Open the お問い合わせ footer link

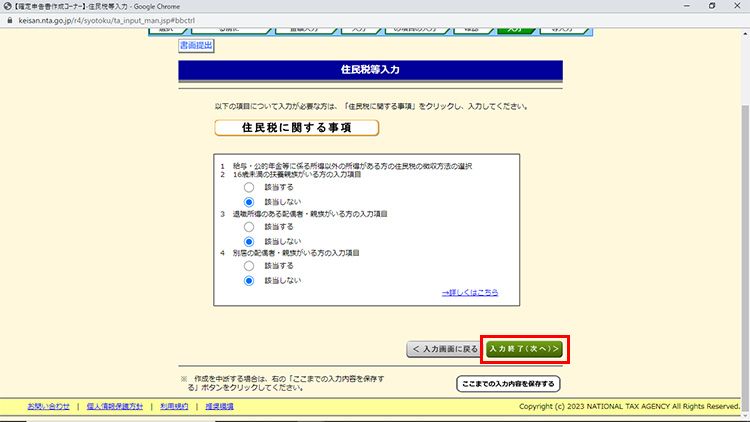click(48, 407)
